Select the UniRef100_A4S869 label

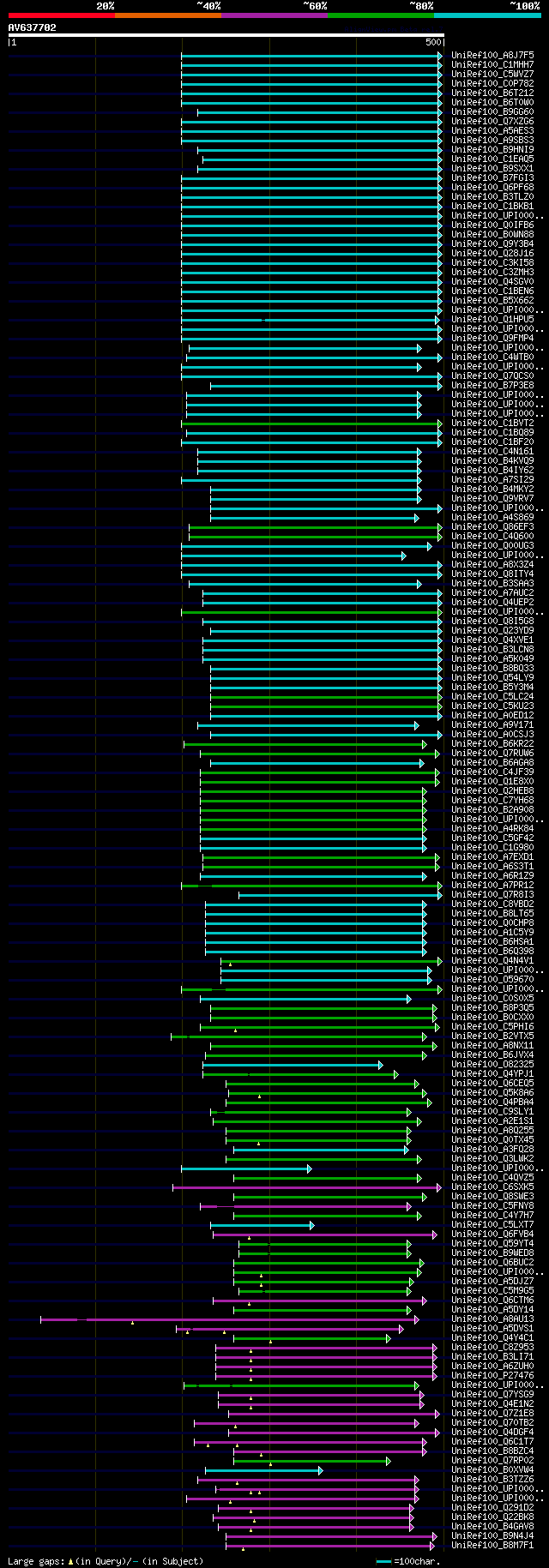492,517
